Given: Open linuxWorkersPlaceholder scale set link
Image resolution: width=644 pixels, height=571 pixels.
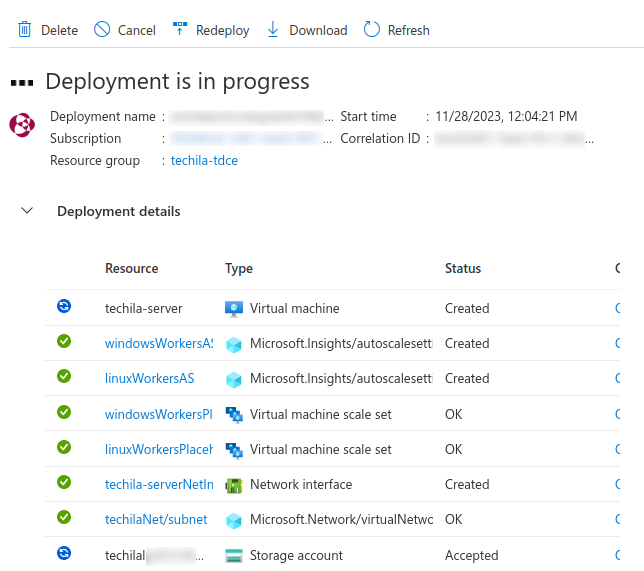Looking at the screenshot, I should 158,450.
